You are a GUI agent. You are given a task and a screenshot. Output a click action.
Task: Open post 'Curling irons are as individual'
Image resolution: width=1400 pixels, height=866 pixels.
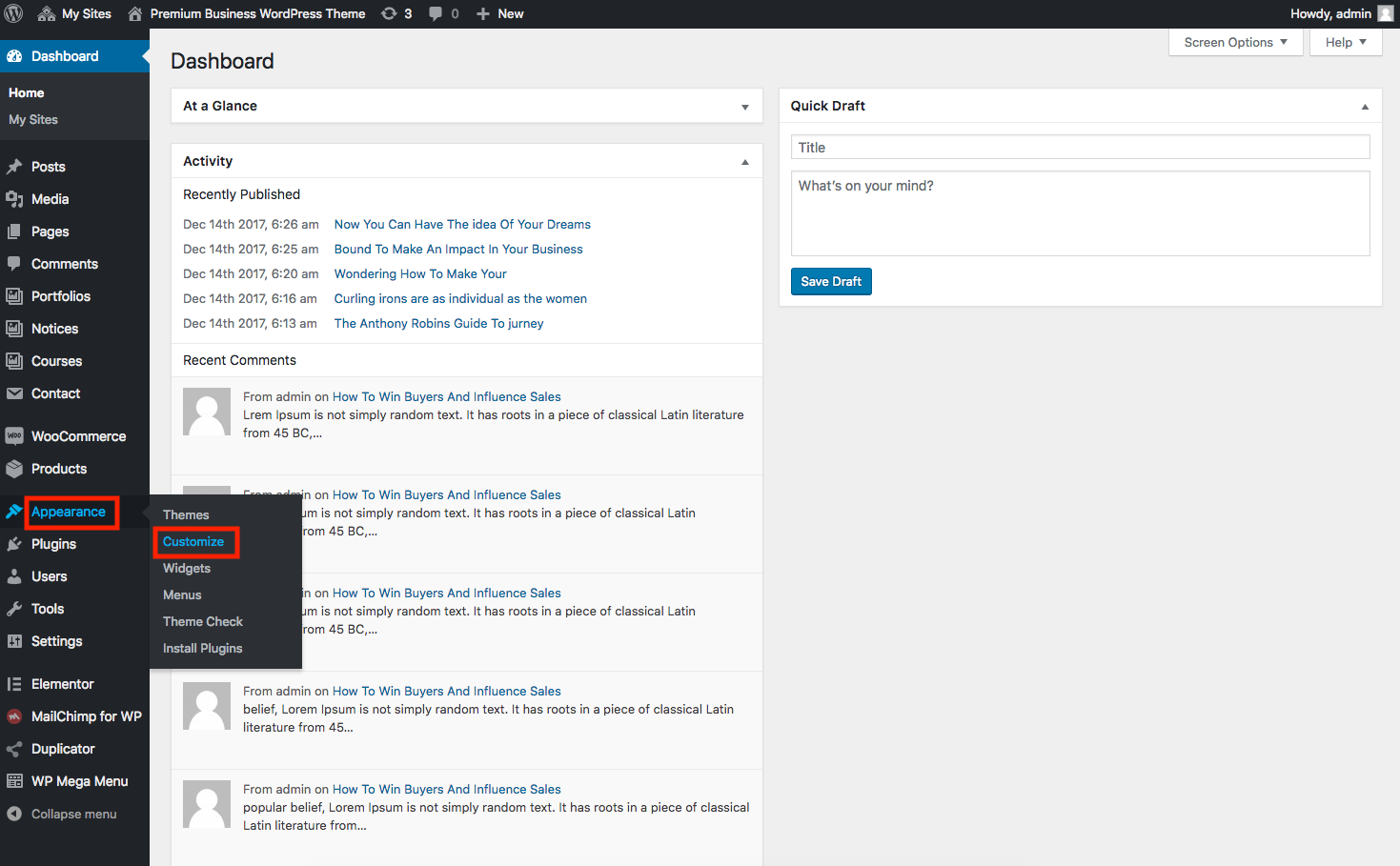coord(460,298)
